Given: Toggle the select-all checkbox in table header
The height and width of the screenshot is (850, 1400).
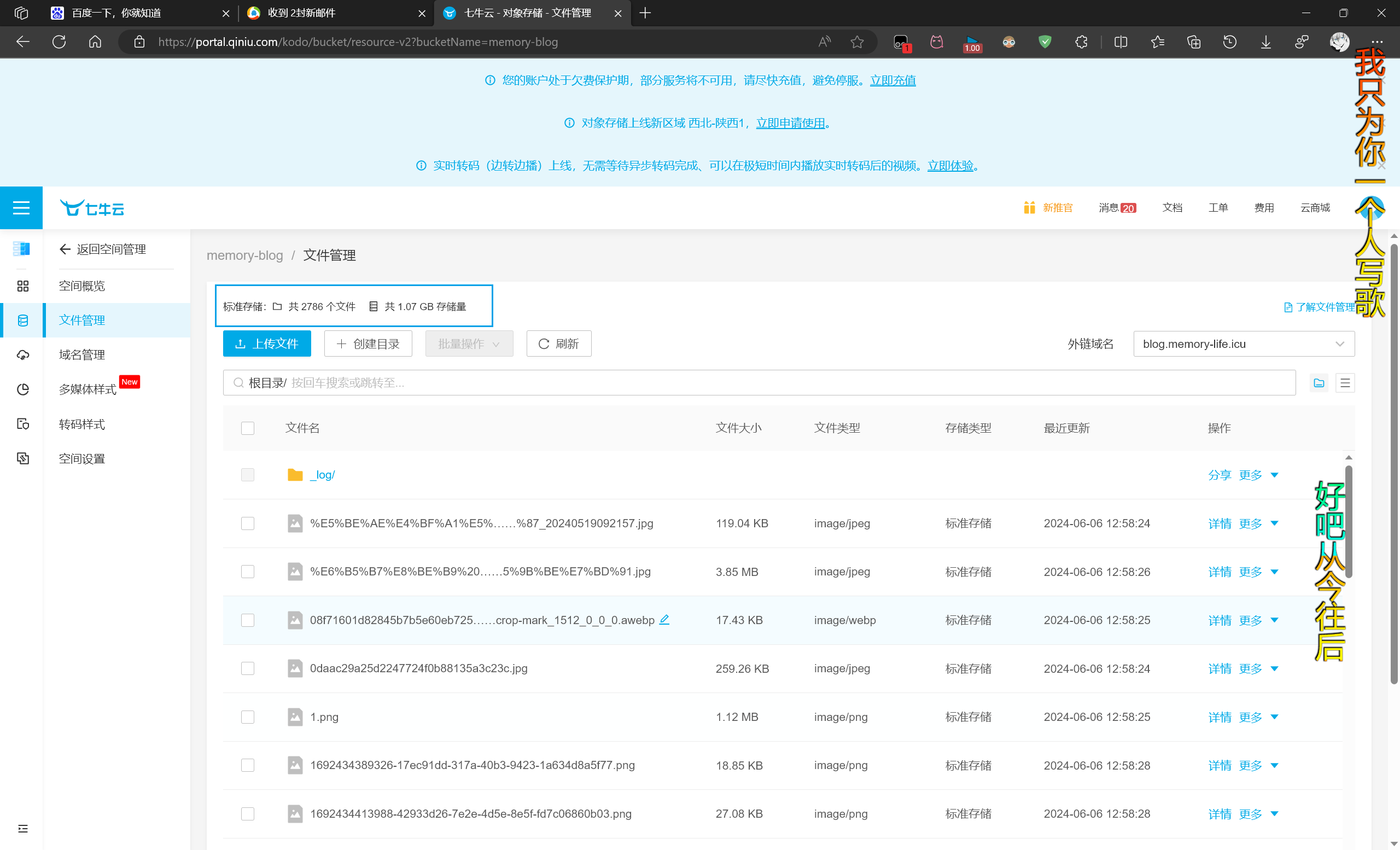Looking at the screenshot, I should [248, 428].
